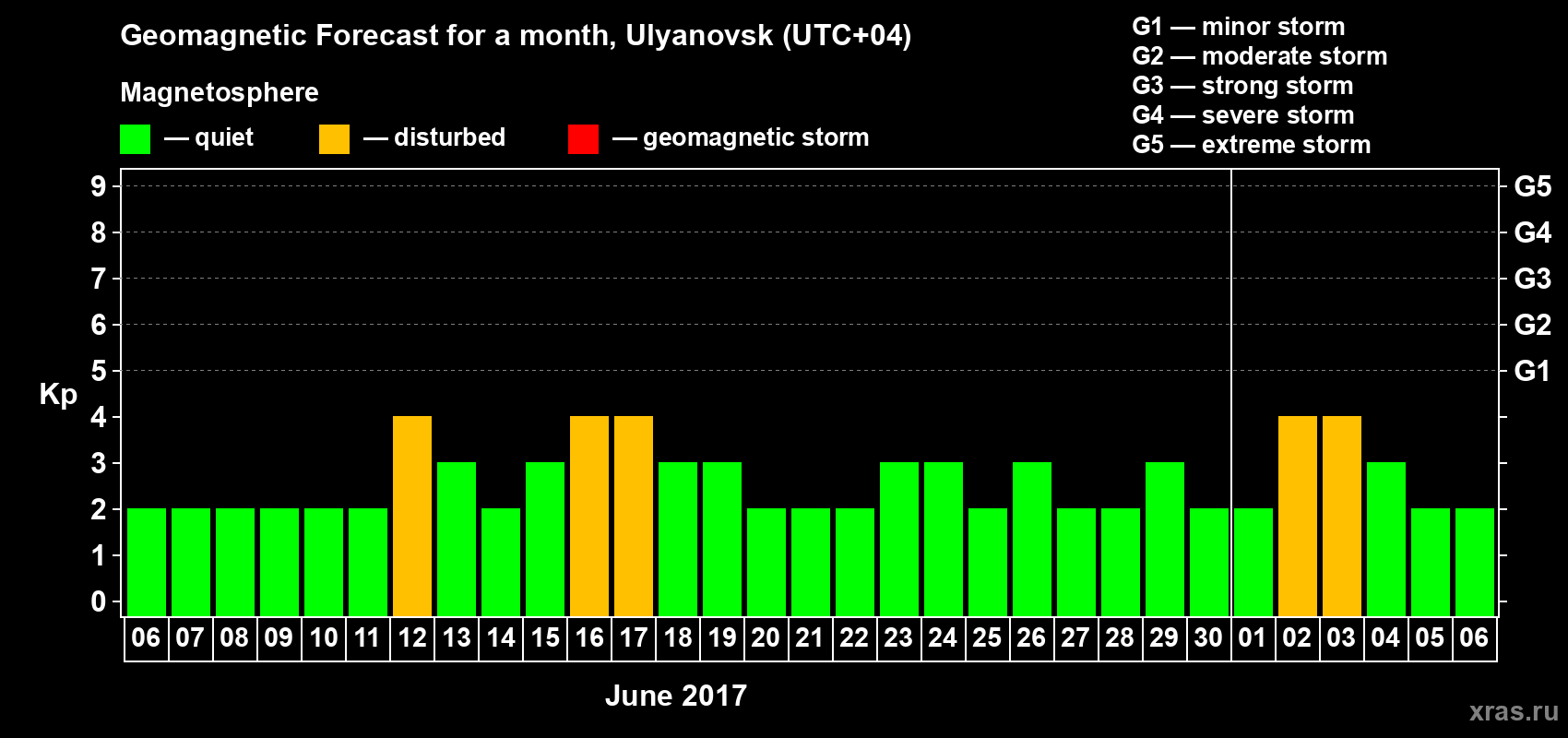
Task: Click date label 20 on the x-axis
Action: coord(766,637)
